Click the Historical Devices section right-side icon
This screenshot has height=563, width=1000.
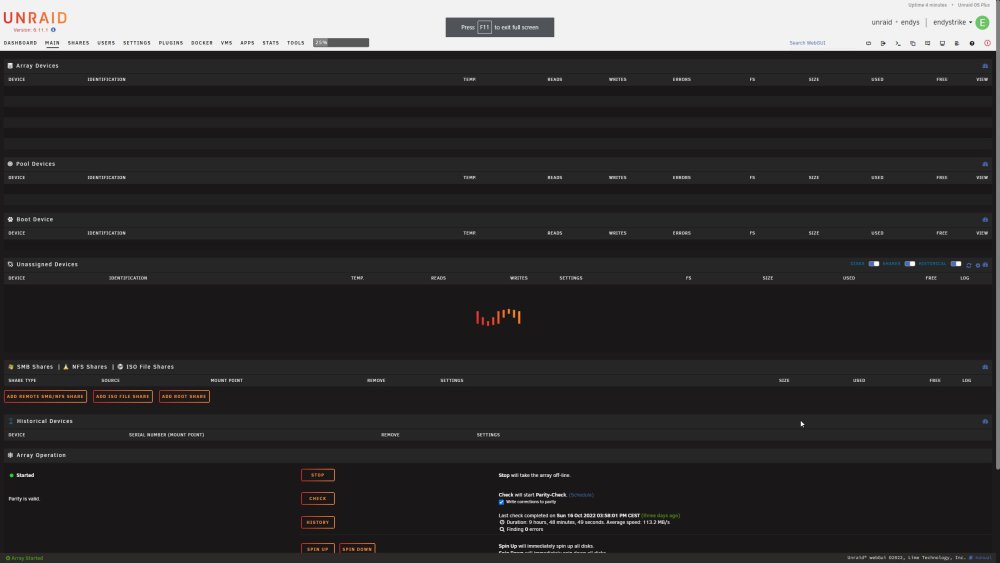tap(985, 421)
